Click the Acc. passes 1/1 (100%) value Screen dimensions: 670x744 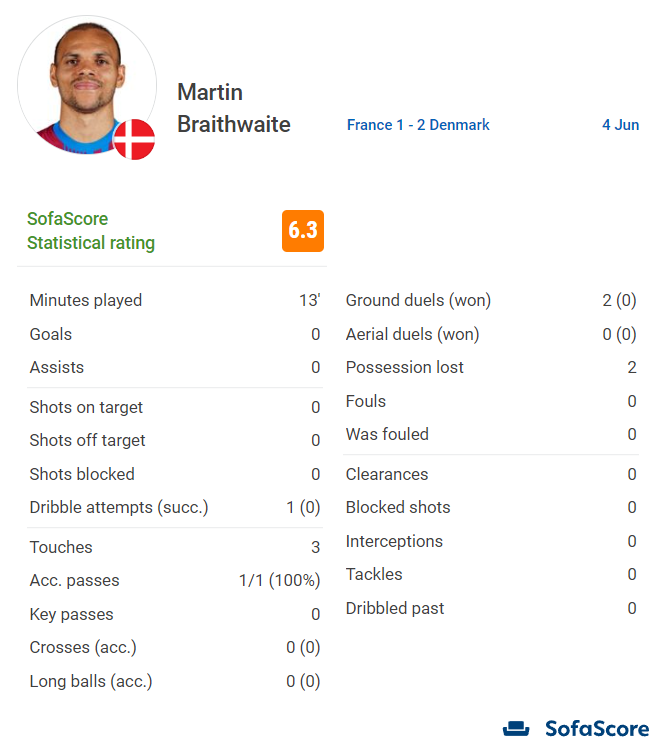click(279, 581)
